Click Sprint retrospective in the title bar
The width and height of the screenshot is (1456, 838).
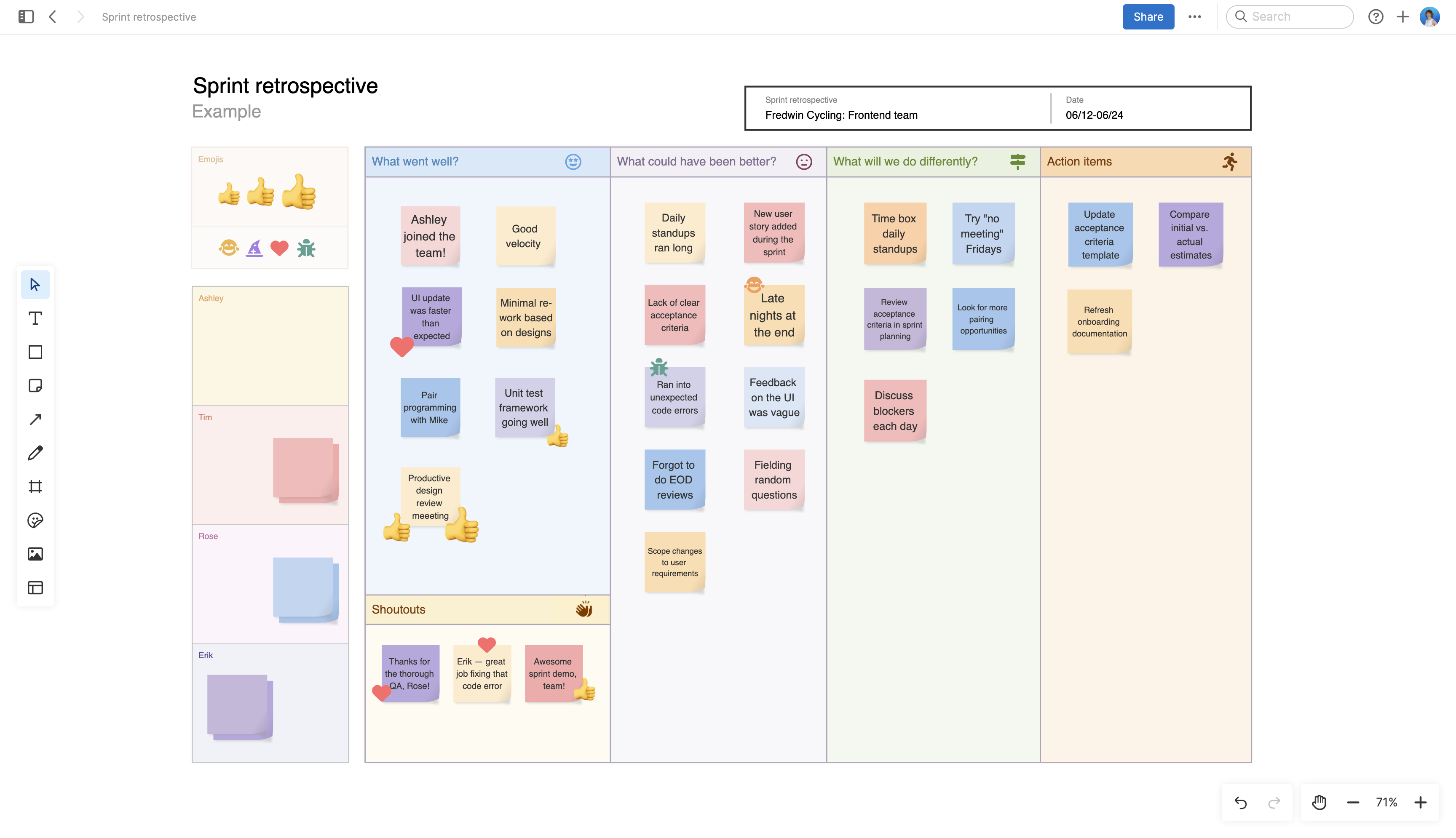[149, 17]
